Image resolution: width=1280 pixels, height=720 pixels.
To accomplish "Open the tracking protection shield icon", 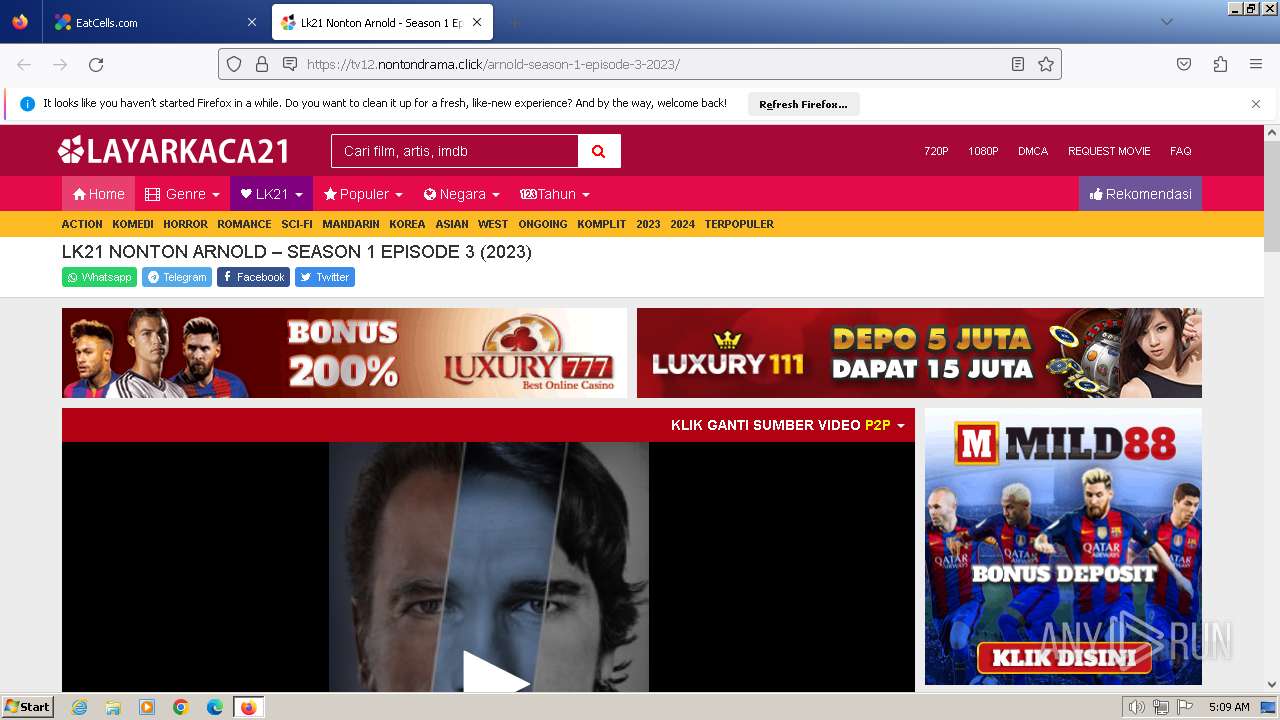I will pyautogui.click(x=234, y=64).
